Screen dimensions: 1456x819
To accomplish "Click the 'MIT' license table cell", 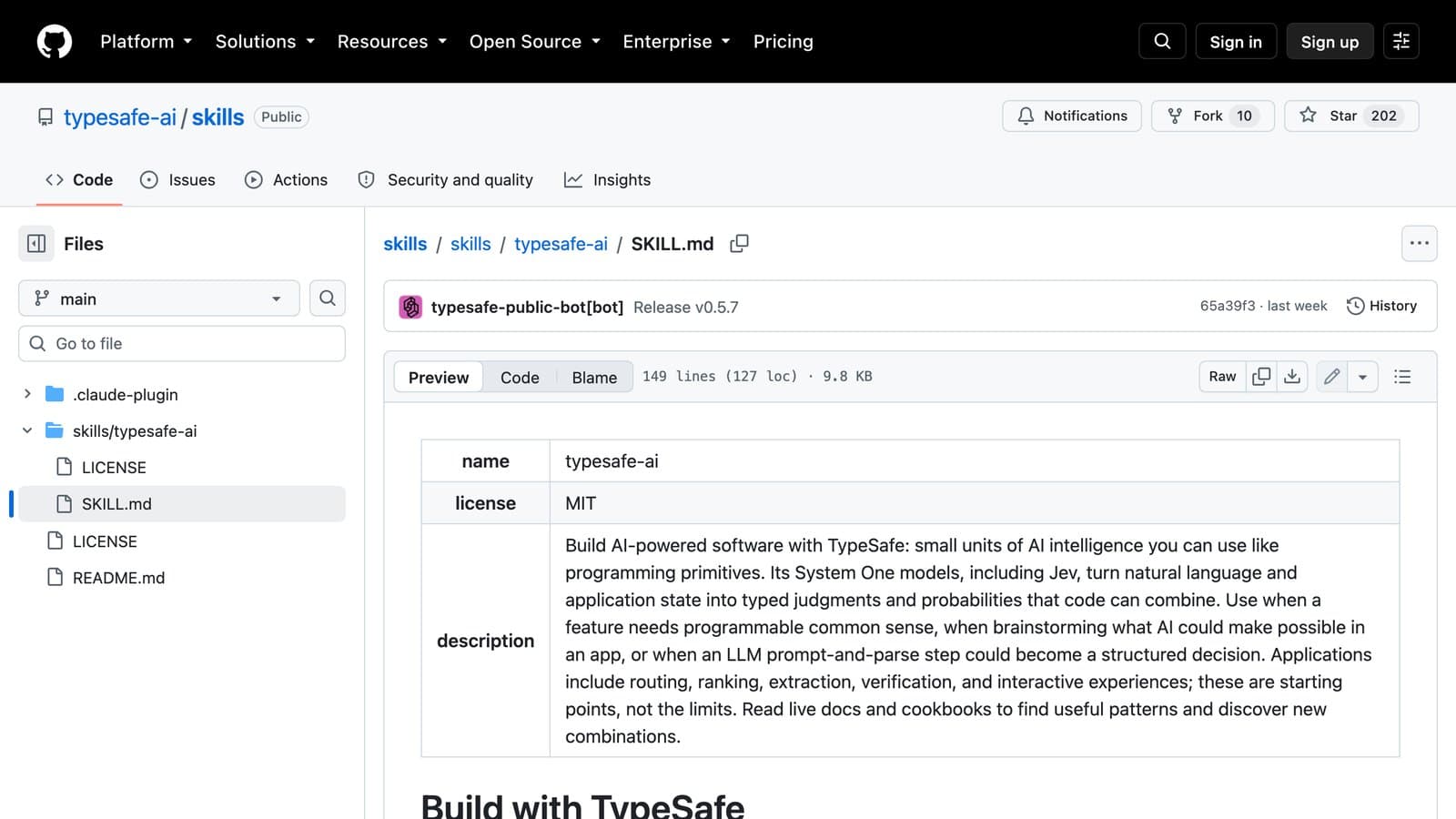I will 975,503.
